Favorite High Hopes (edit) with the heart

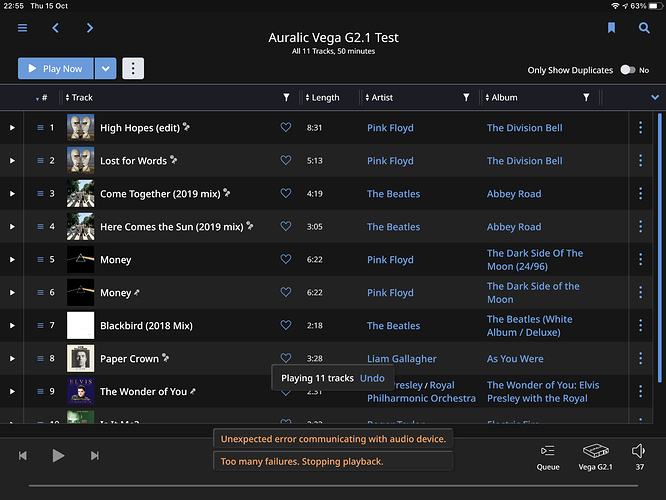click(x=286, y=127)
